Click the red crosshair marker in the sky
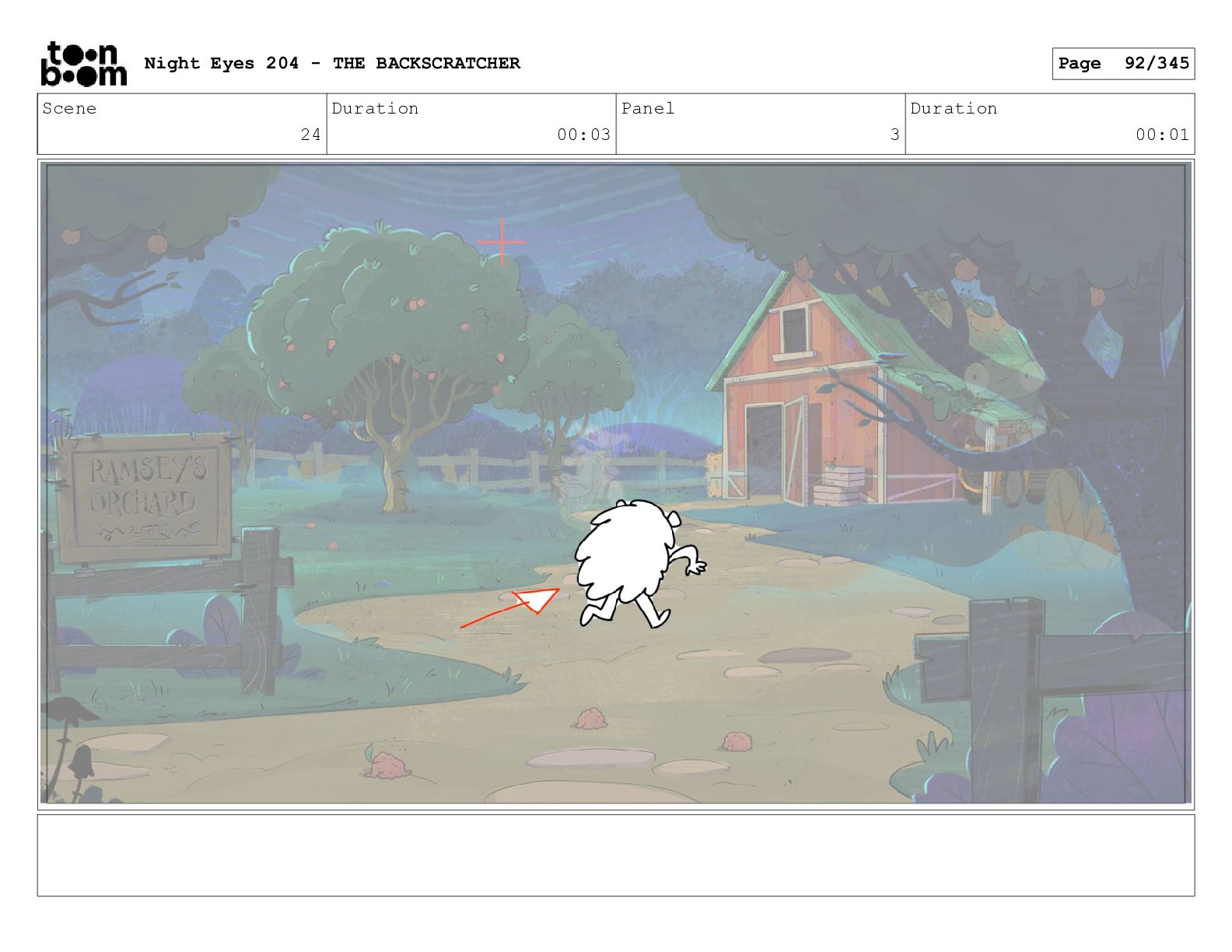This screenshot has height=952, width=1232. click(x=502, y=242)
